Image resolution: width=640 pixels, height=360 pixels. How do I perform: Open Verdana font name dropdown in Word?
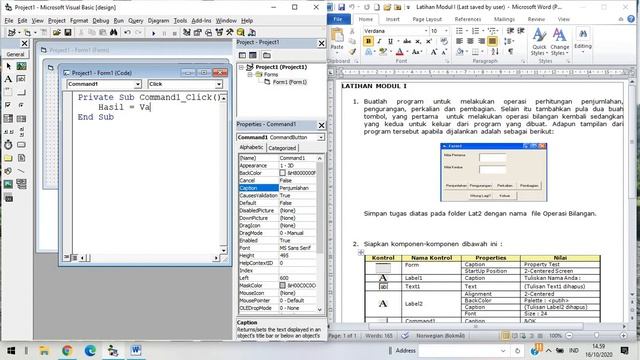click(x=426, y=31)
